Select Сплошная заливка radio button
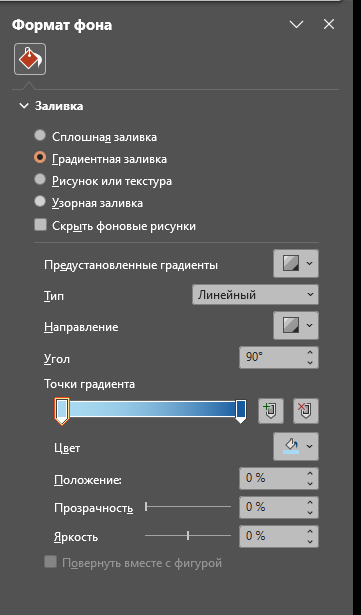Image resolution: width=361 pixels, height=615 pixels. coord(40,136)
